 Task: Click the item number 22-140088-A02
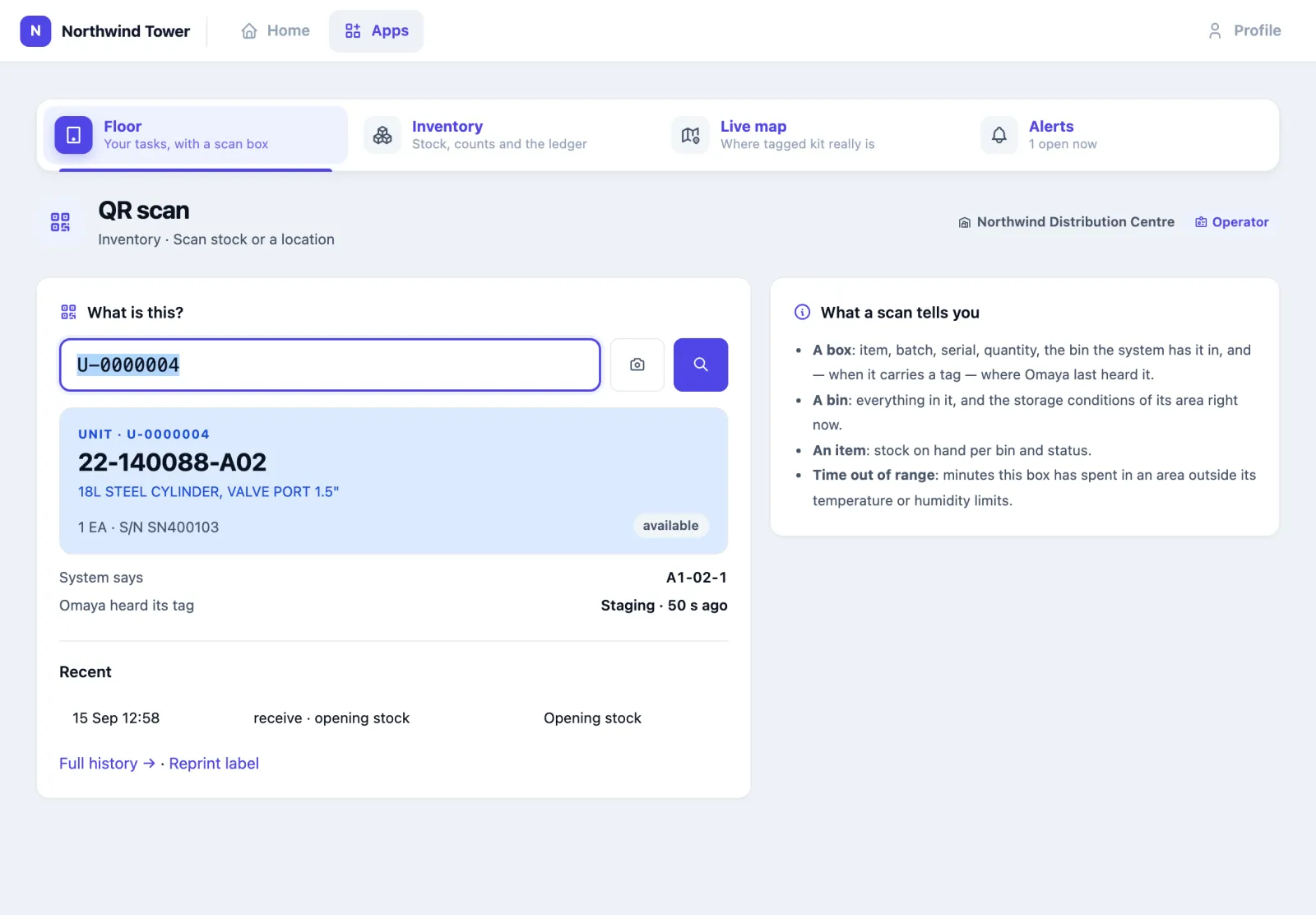(172, 462)
